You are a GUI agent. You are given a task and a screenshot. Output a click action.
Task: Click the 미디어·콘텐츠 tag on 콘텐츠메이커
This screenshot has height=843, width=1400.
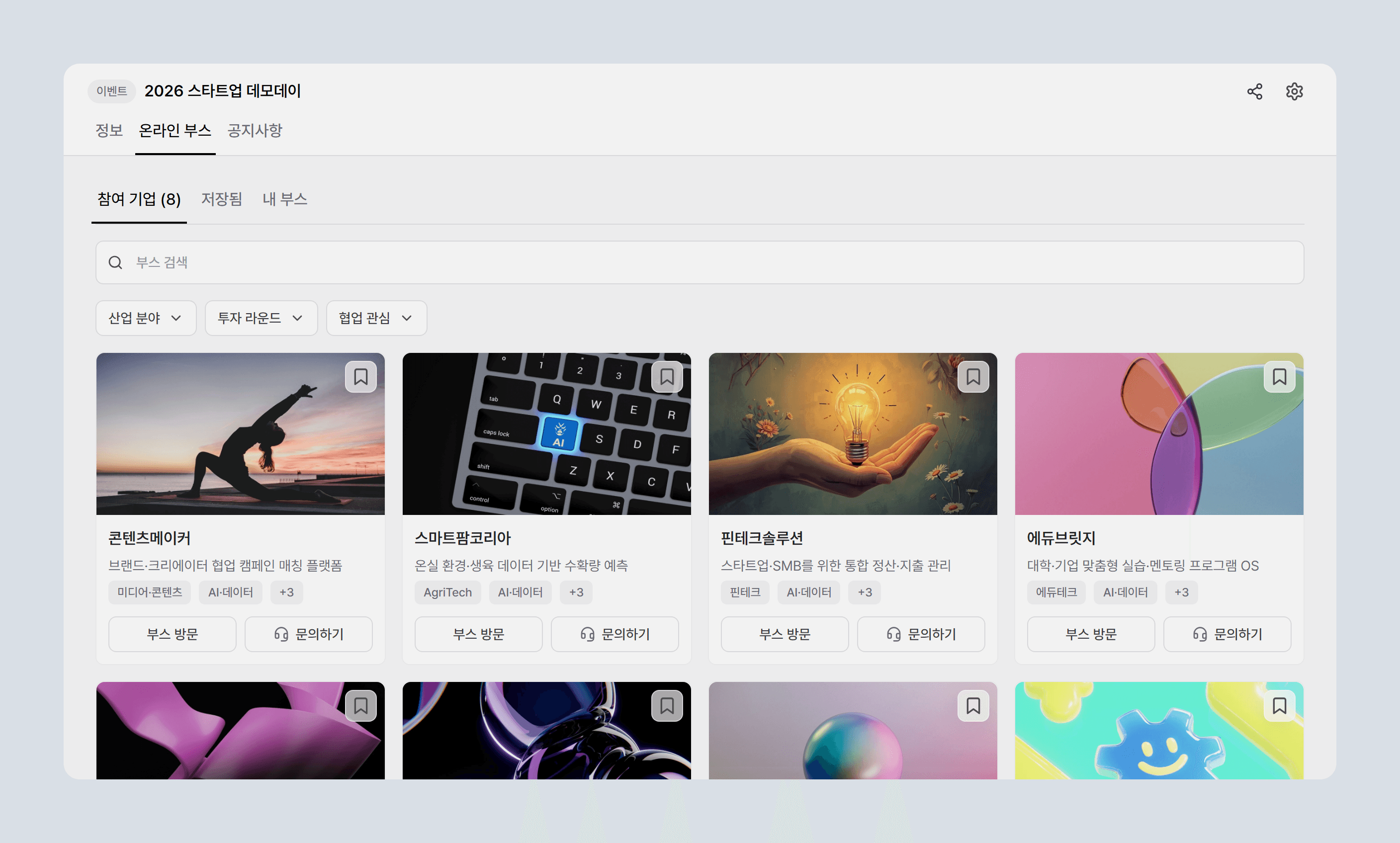150,592
